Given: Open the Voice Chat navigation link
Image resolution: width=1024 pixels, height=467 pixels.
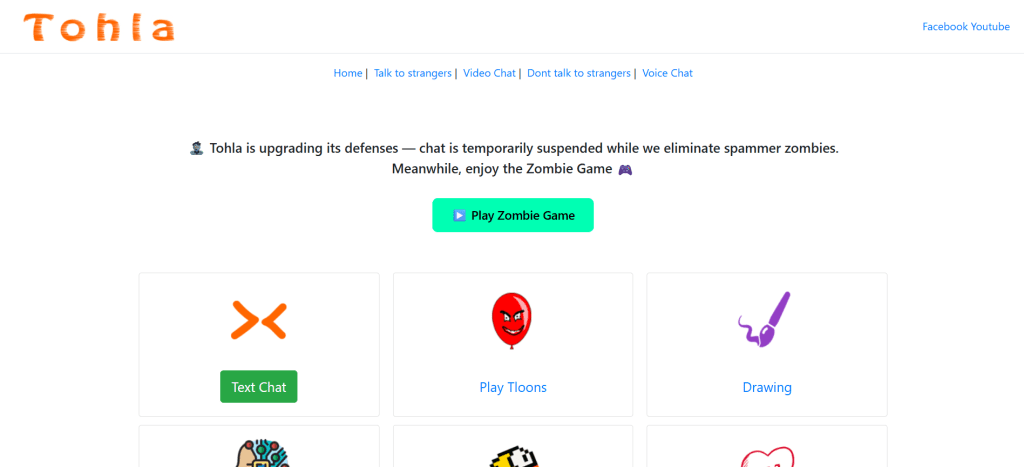Looking at the screenshot, I should (x=667, y=73).
